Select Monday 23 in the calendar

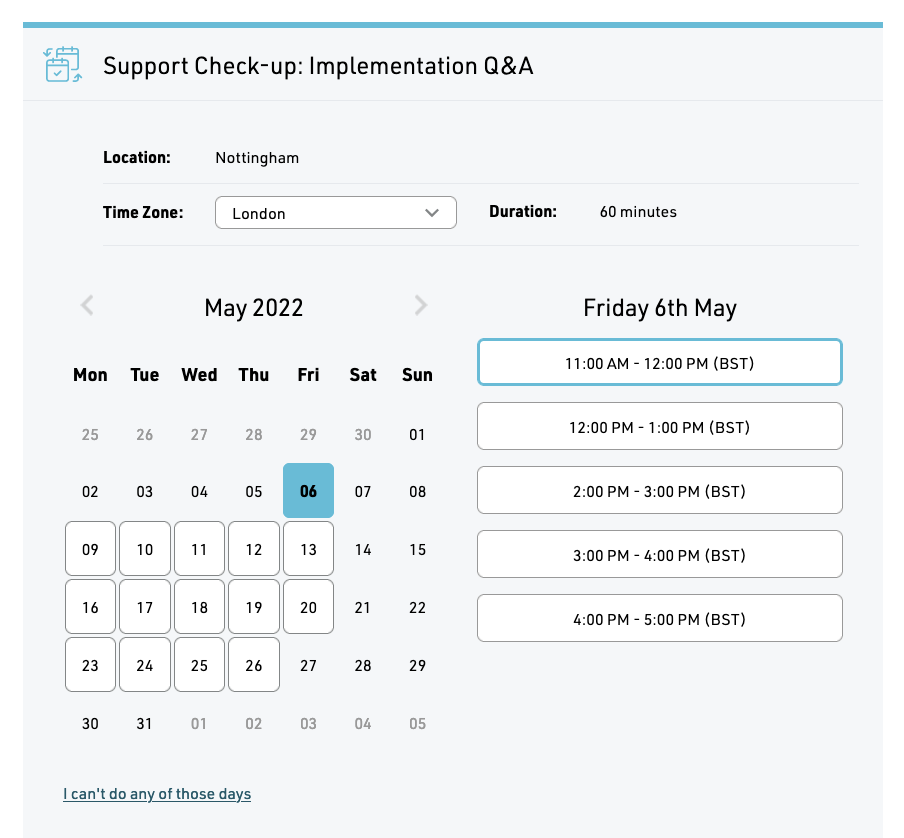pyautogui.click(x=91, y=665)
